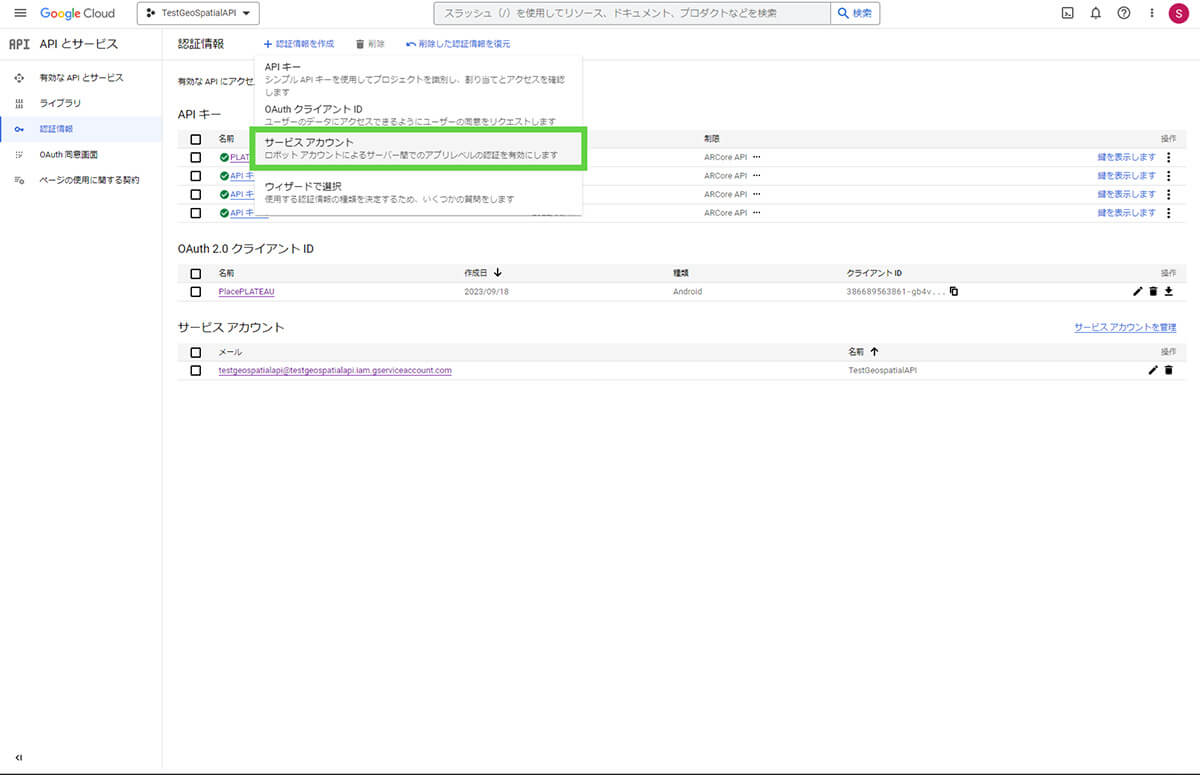Click the 削除 trash toolbar button

[370, 44]
